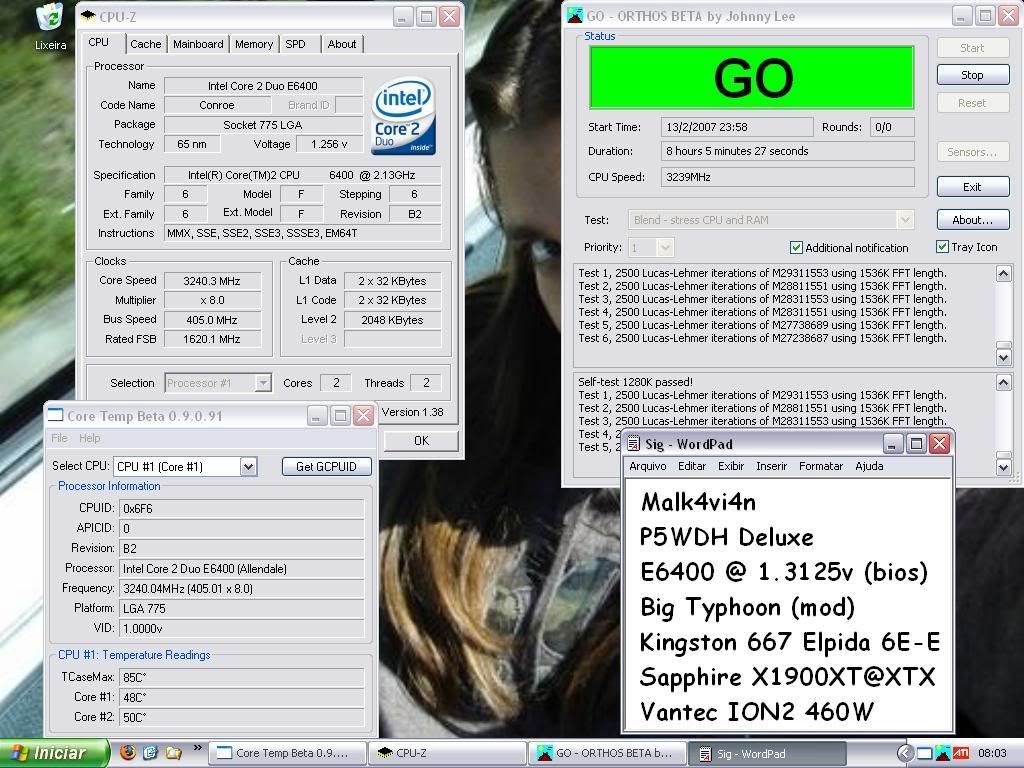Click the Intel Core 2 Duo logo
This screenshot has height=768, width=1024.
coord(403,116)
